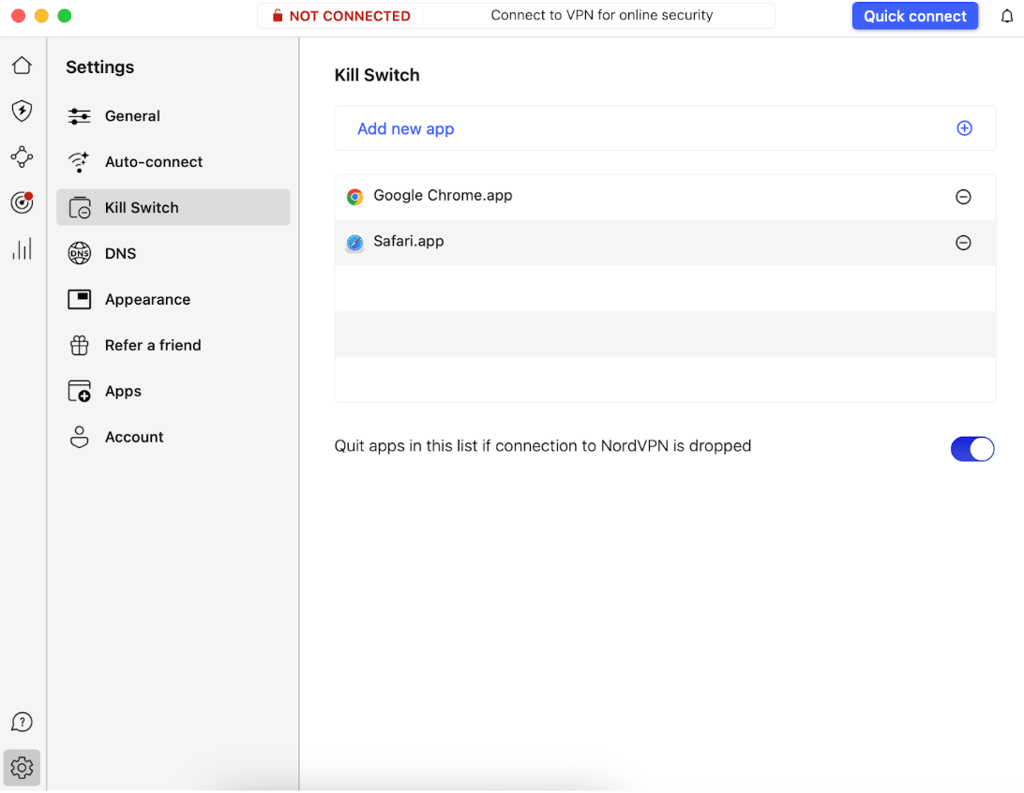The image size is (1024, 793).
Task: Open Refer a friend page
Action: coord(173,345)
